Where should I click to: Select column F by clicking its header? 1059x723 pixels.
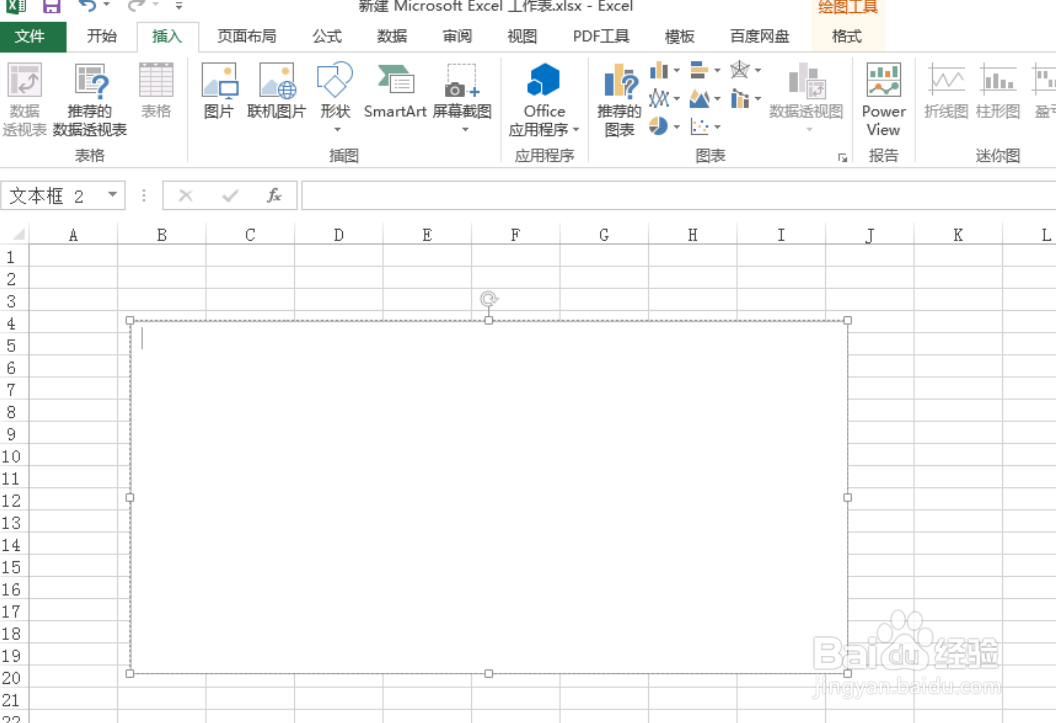pyautogui.click(x=515, y=234)
